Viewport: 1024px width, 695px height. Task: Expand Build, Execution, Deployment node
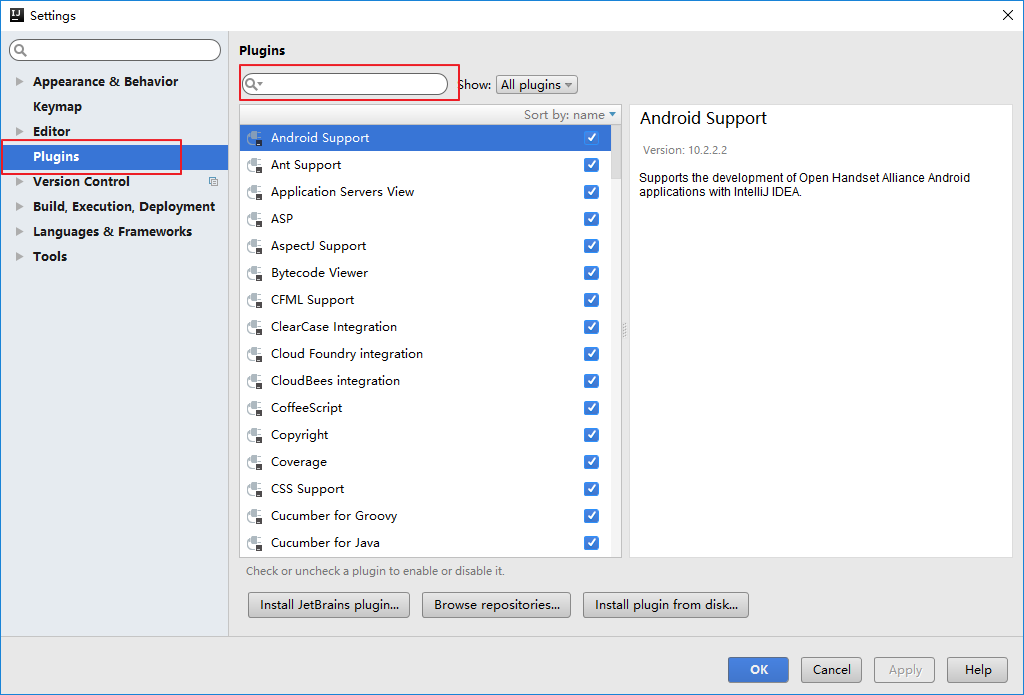(x=20, y=206)
